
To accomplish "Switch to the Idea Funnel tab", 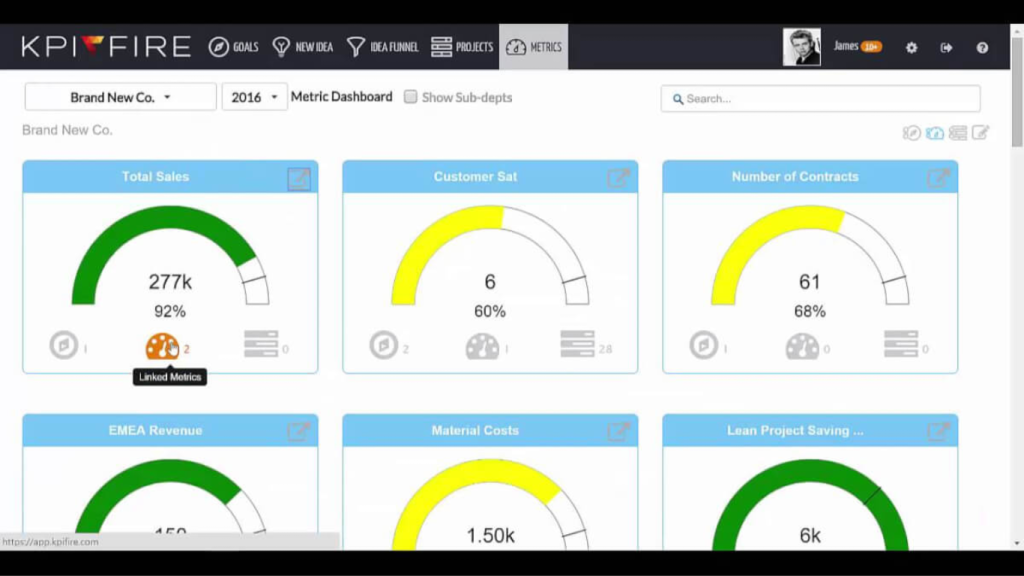I will tap(382, 47).
